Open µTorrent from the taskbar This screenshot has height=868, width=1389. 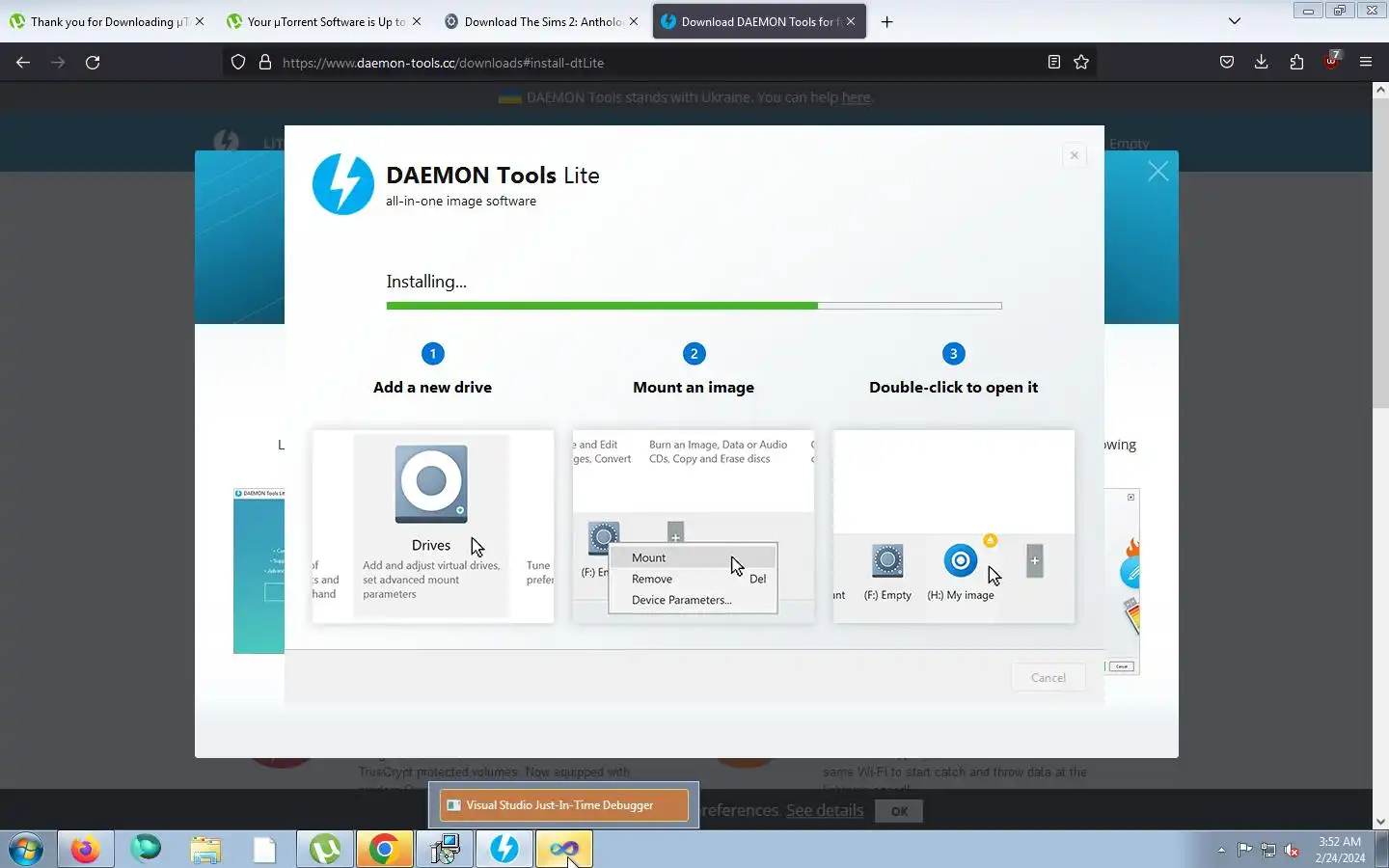[325, 850]
